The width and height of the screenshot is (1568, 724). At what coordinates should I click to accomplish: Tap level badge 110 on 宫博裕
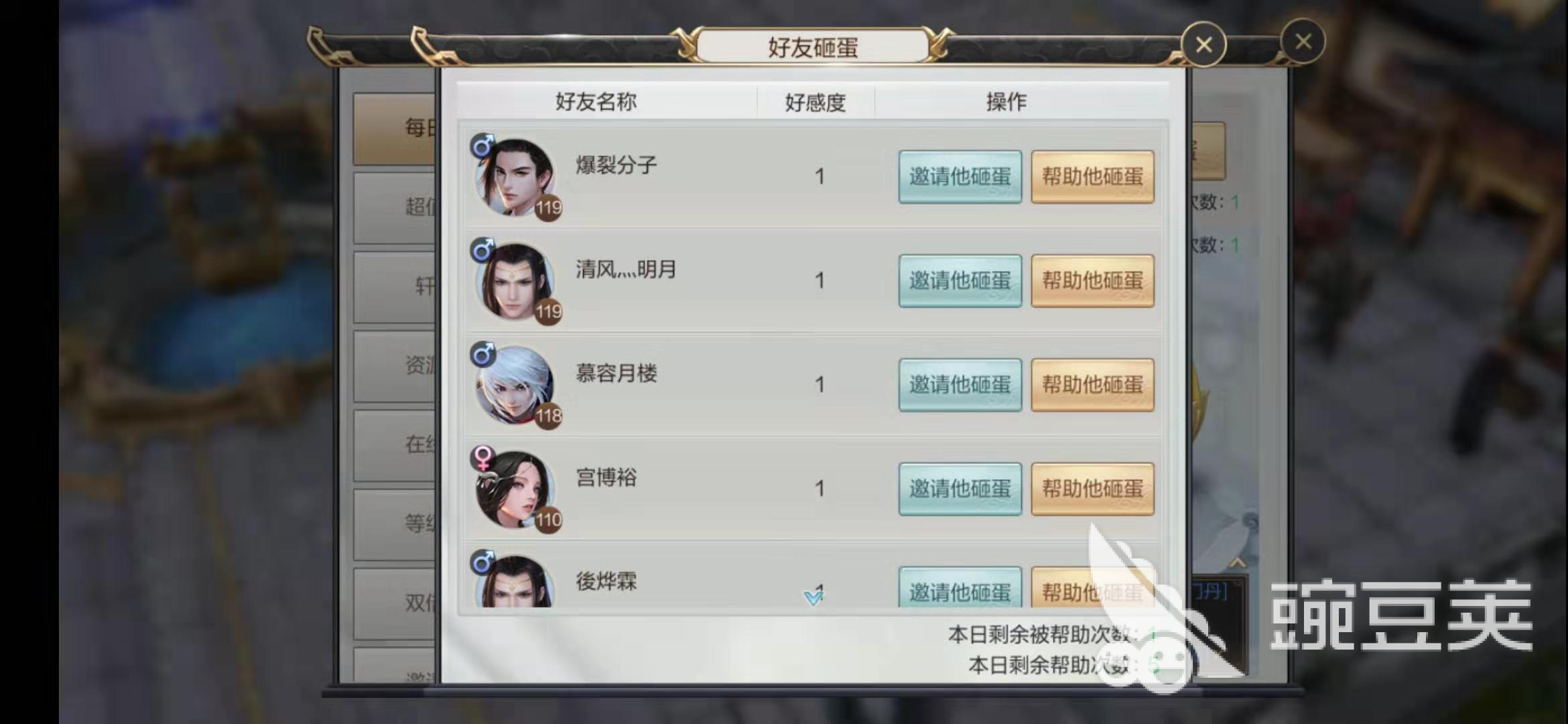(548, 520)
